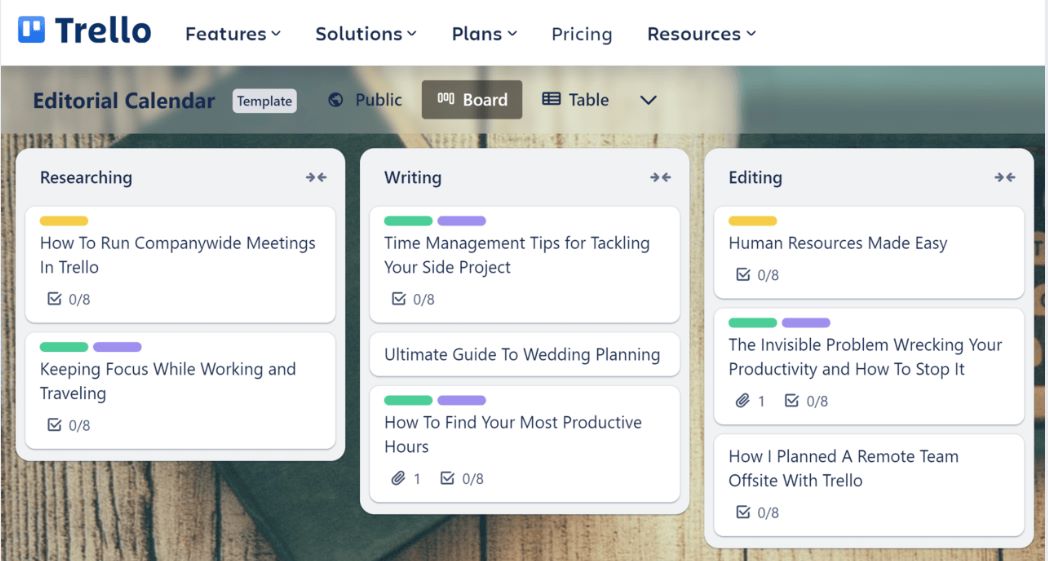Click the Trello wordmark
Screen dimensions: 1048x561
click(x=103, y=31)
